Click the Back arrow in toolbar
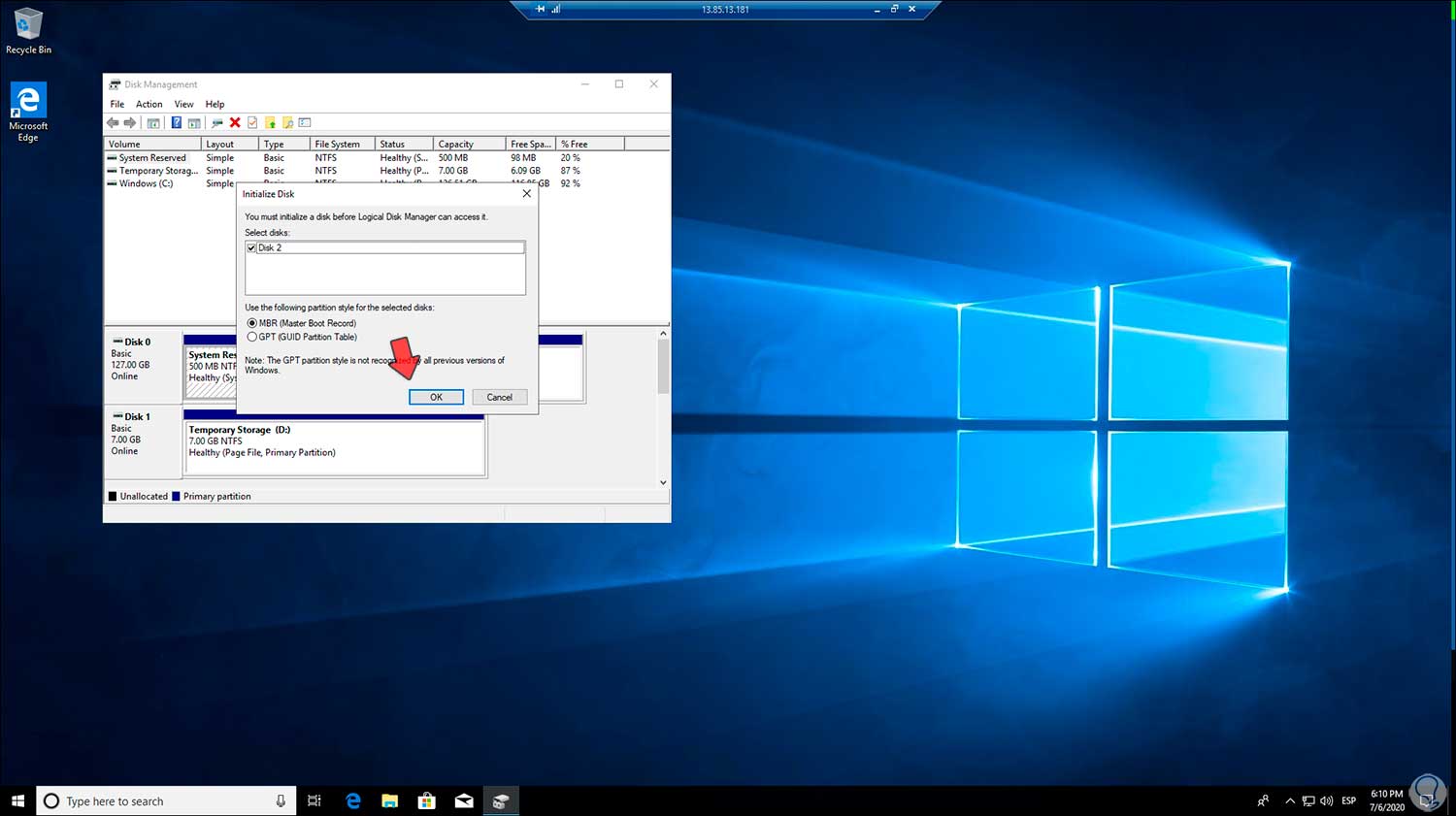 [113, 123]
